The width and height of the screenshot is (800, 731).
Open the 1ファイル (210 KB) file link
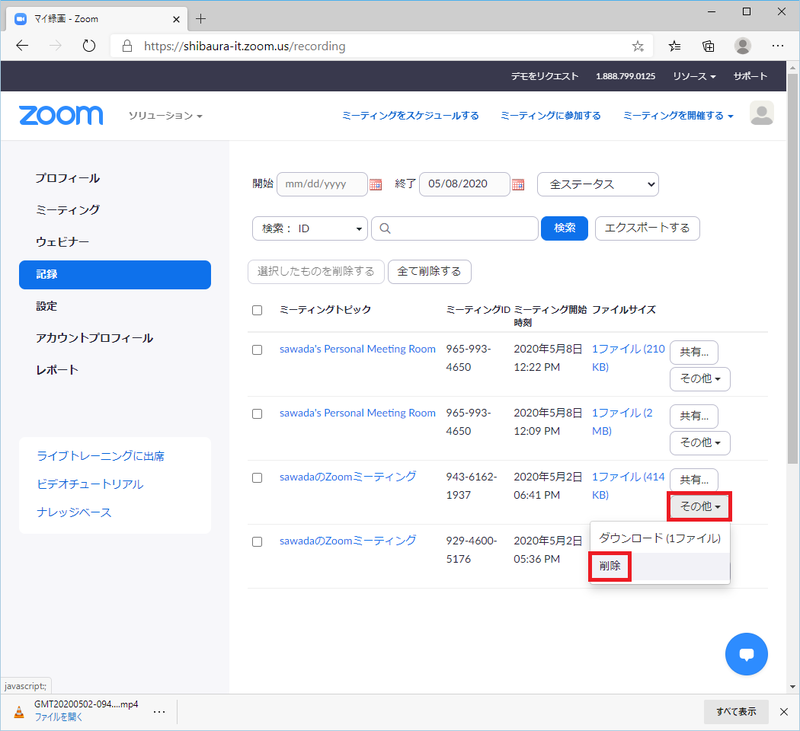[x=628, y=358]
